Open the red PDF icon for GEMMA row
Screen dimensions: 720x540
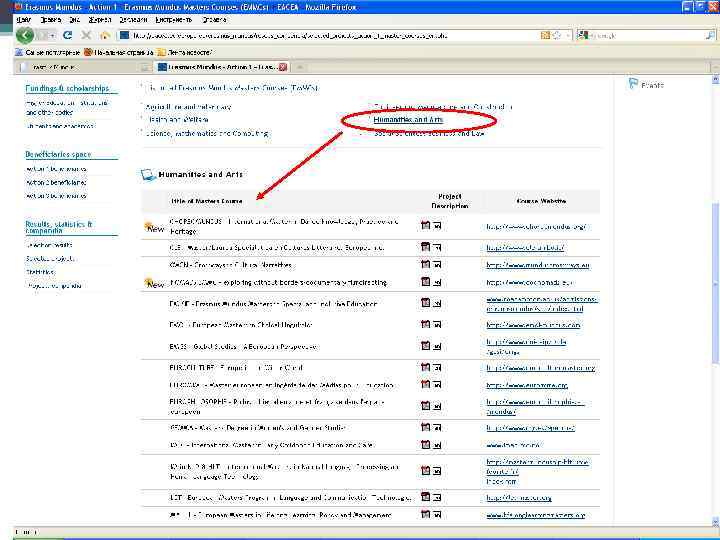click(425, 427)
